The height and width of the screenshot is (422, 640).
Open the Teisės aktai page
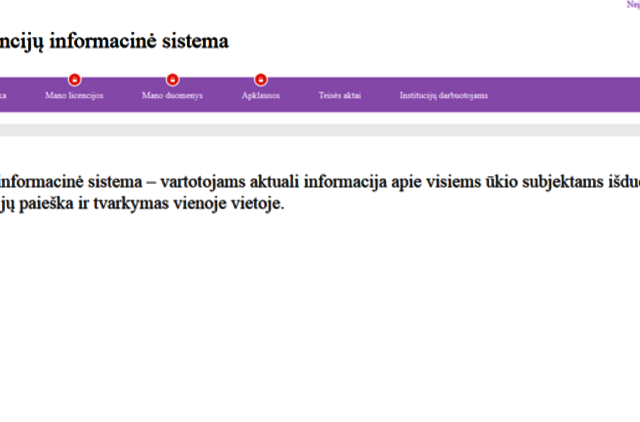[340, 96]
